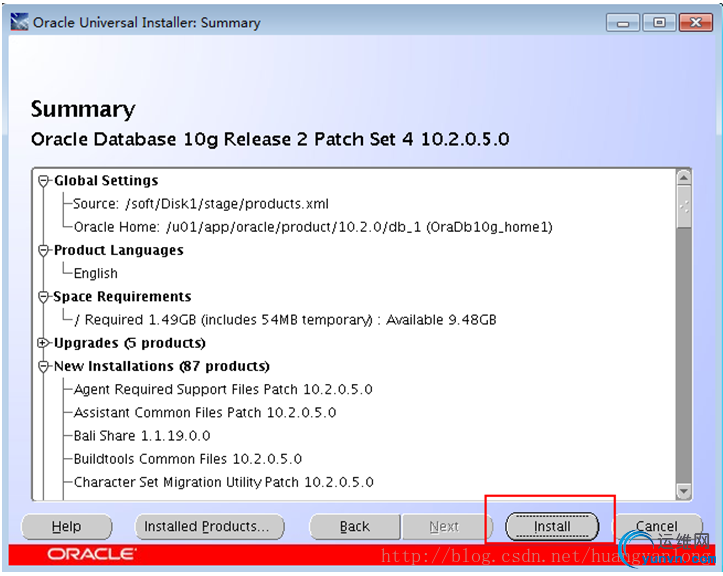Expand the Upgrades (5 products) node
Image resolution: width=723 pixels, height=576 pixels.
tap(43, 343)
